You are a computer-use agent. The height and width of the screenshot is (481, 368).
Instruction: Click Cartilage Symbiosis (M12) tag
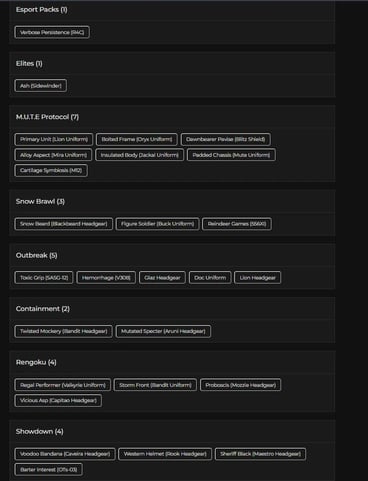tap(51, 170)
